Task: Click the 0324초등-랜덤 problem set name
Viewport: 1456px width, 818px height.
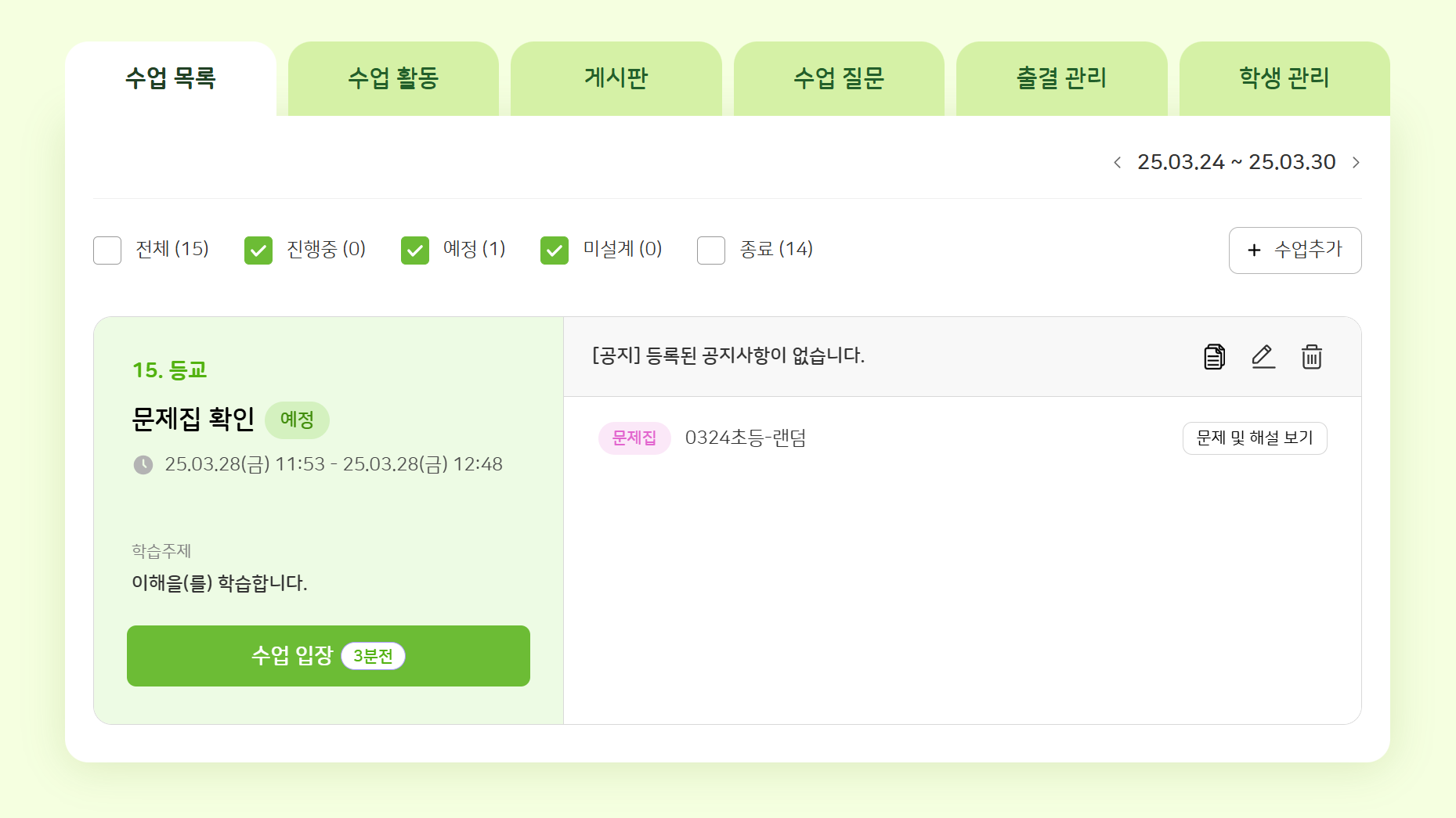Action: coord(746,438)
